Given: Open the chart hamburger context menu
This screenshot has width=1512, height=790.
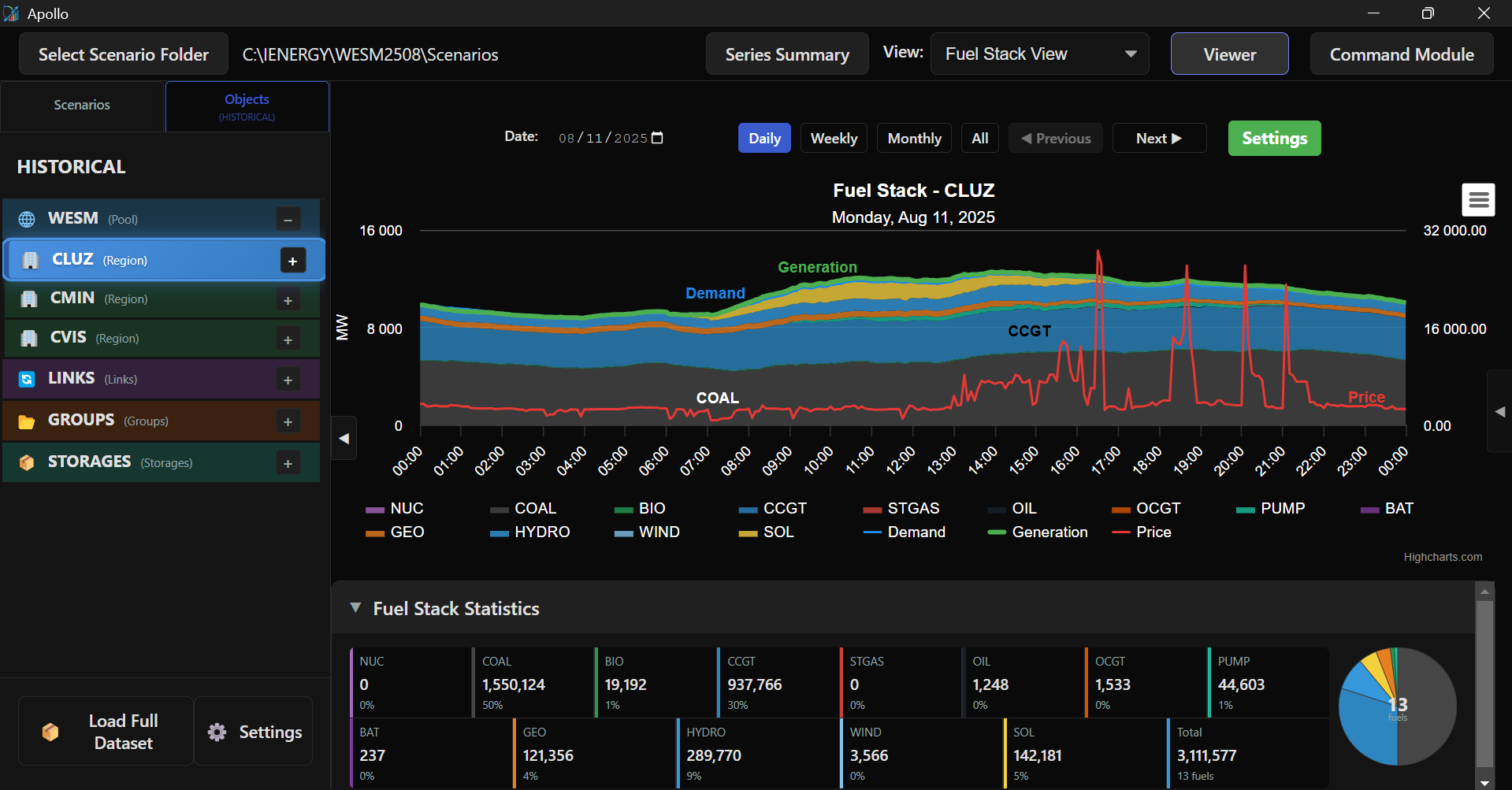Looking at the screenshot, I should point(1478,200).
